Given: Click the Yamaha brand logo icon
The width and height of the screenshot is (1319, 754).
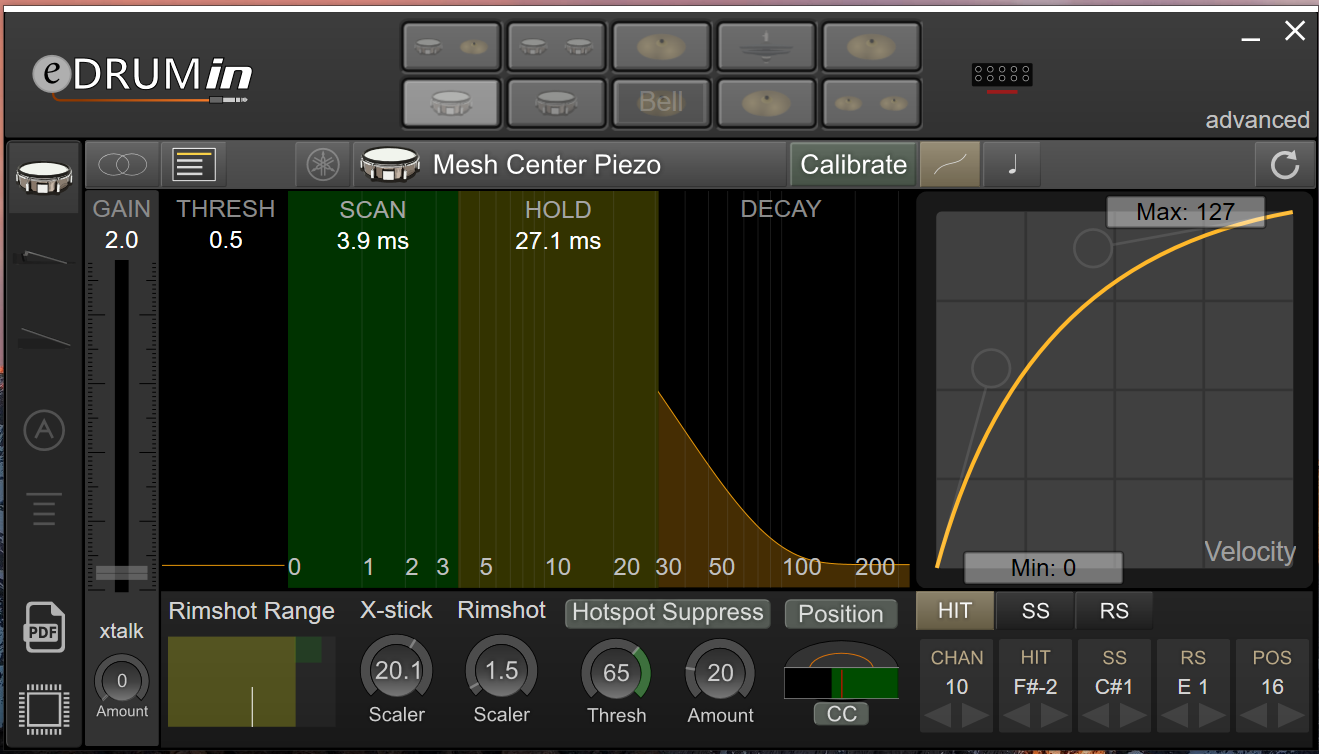Looking at the screenshot, I should 323,164.
